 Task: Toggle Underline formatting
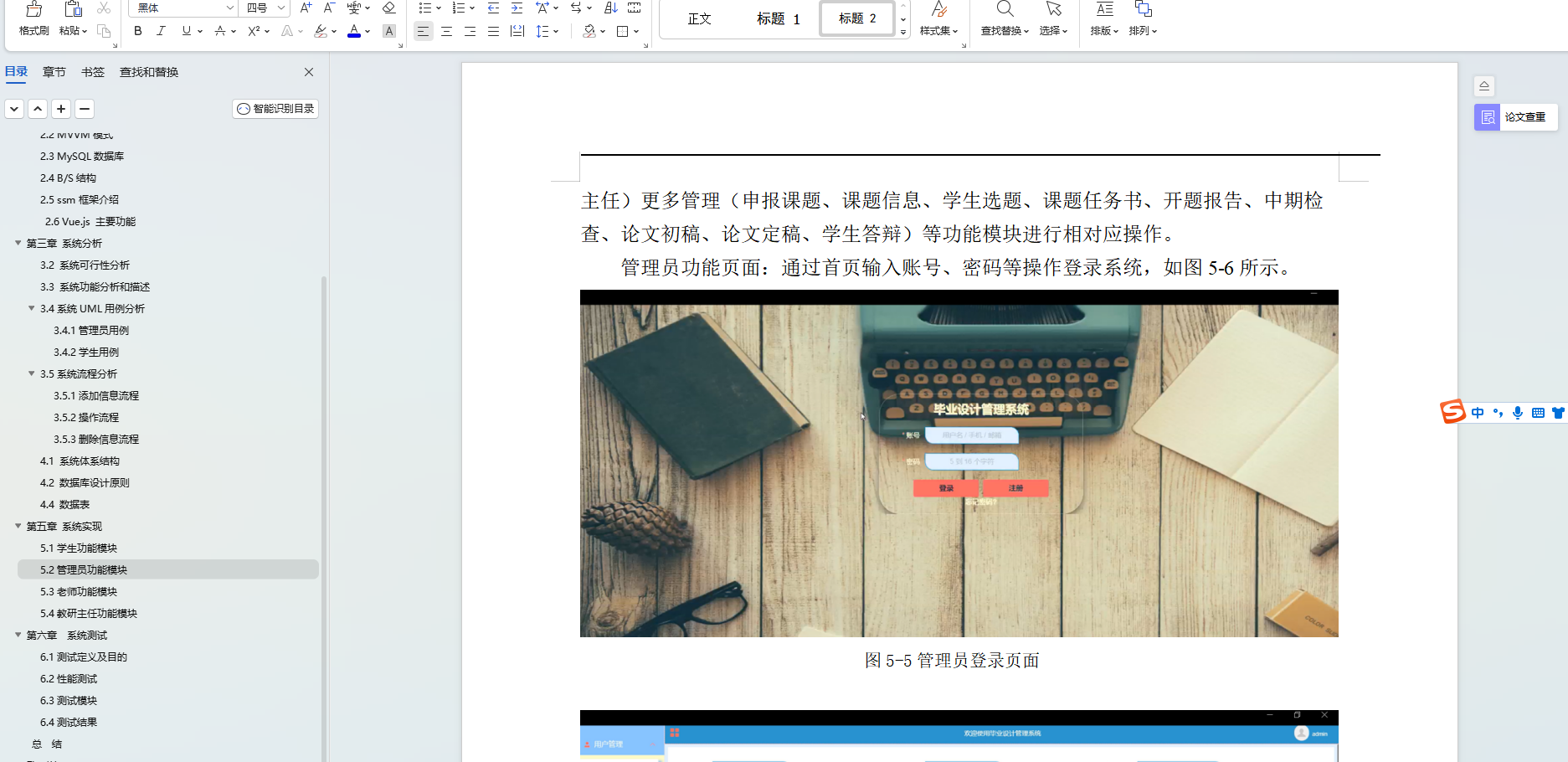[186, 31]
